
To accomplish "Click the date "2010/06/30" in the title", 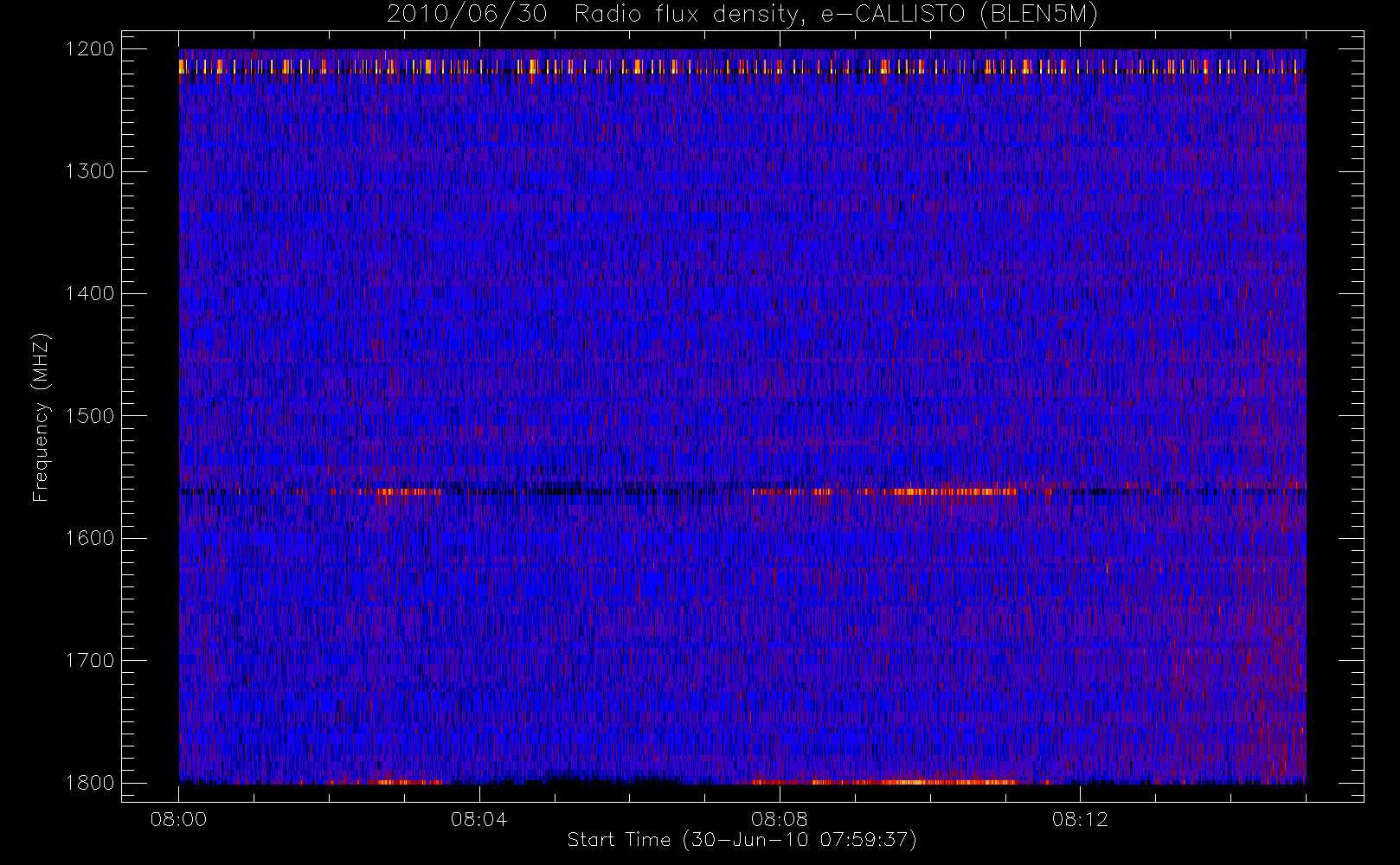I will tap(467, 15).
